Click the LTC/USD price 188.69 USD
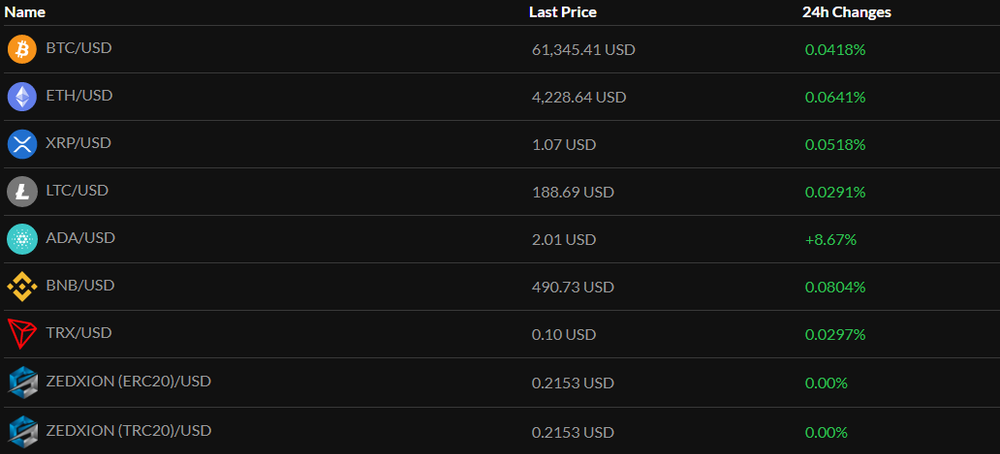1000x454 pixels. tap(573, 192)
